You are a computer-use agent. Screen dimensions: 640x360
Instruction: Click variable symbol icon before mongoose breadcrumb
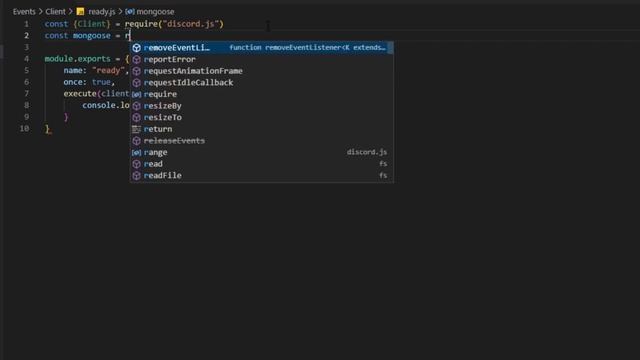coord(130,11)
